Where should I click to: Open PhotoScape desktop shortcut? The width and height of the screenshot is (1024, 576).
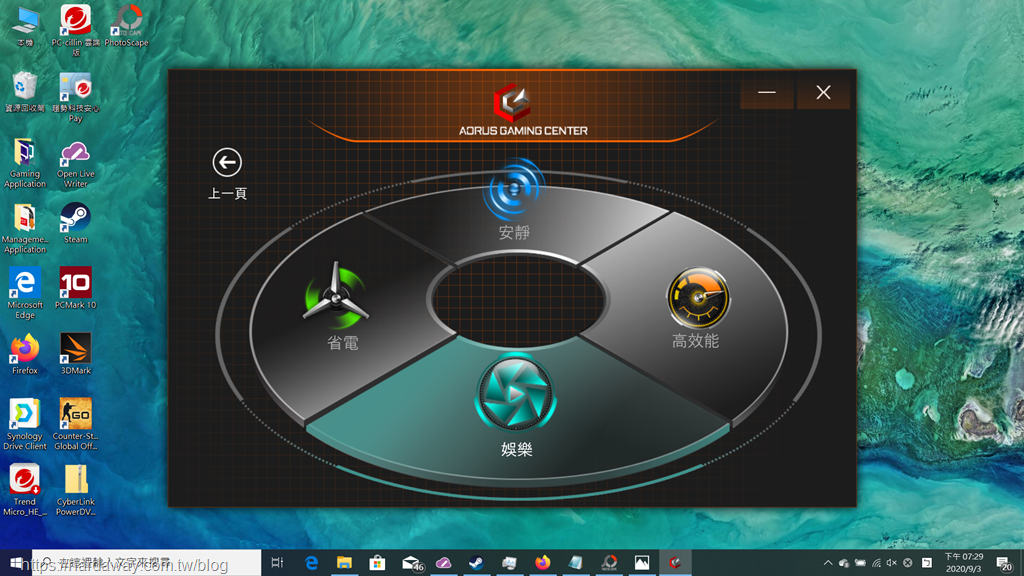(126, 27)
